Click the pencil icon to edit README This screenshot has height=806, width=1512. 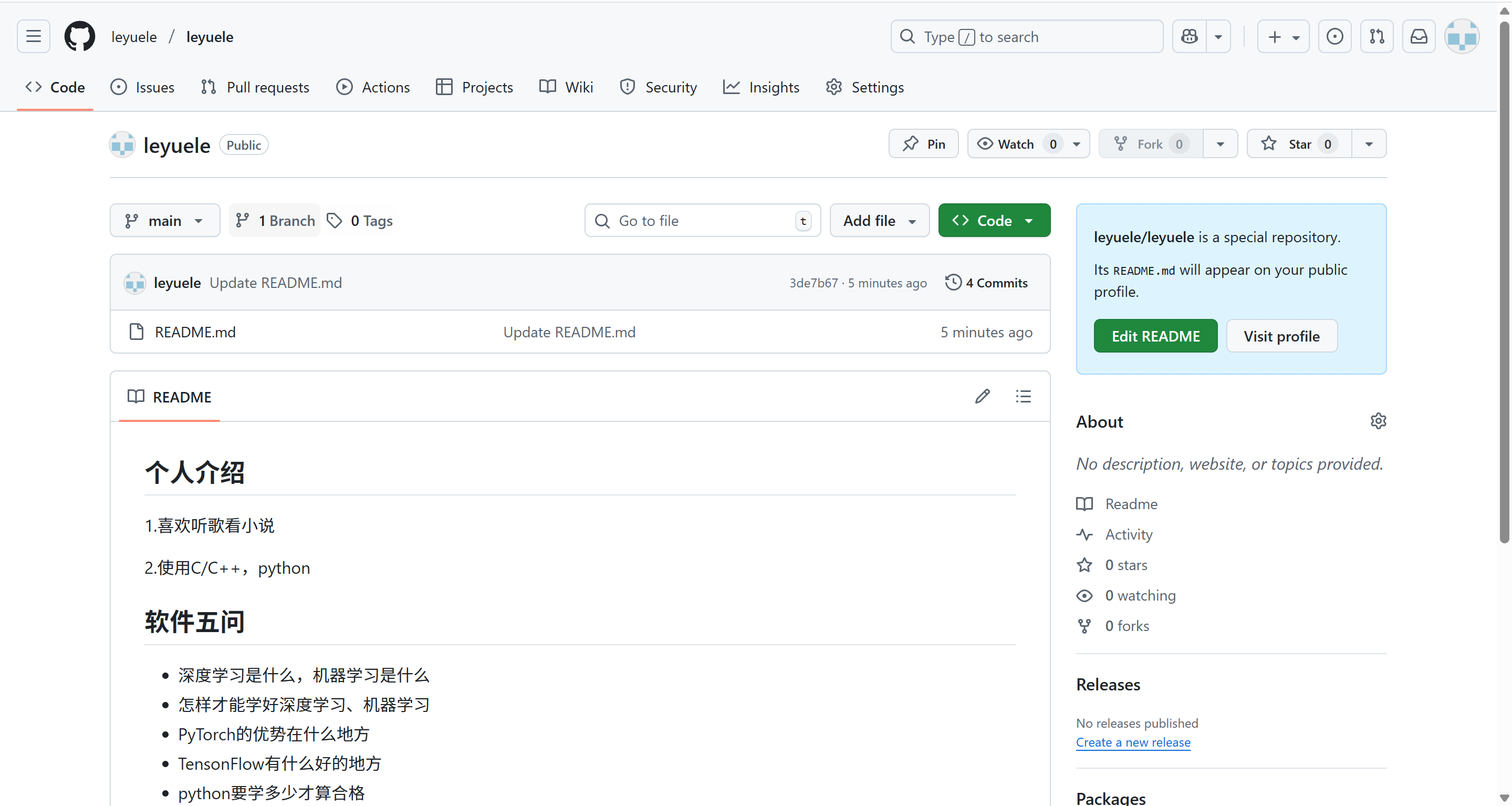982,397
